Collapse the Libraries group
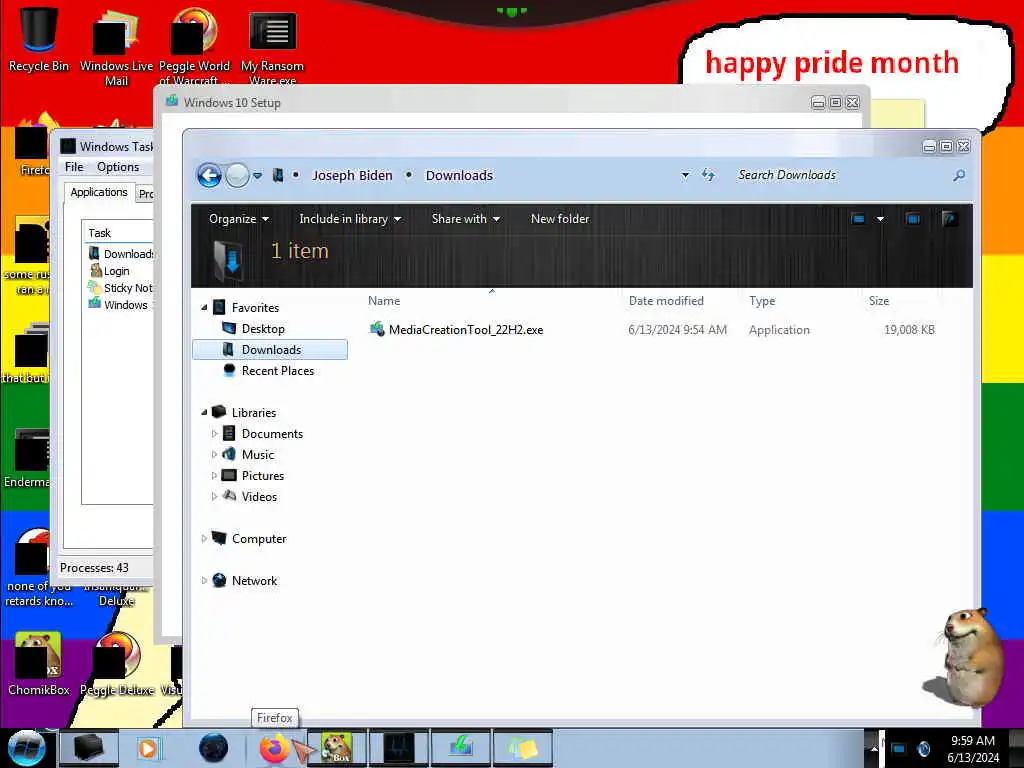The width and height of the screenshot is (1024, 768). [x=204, y=412]
